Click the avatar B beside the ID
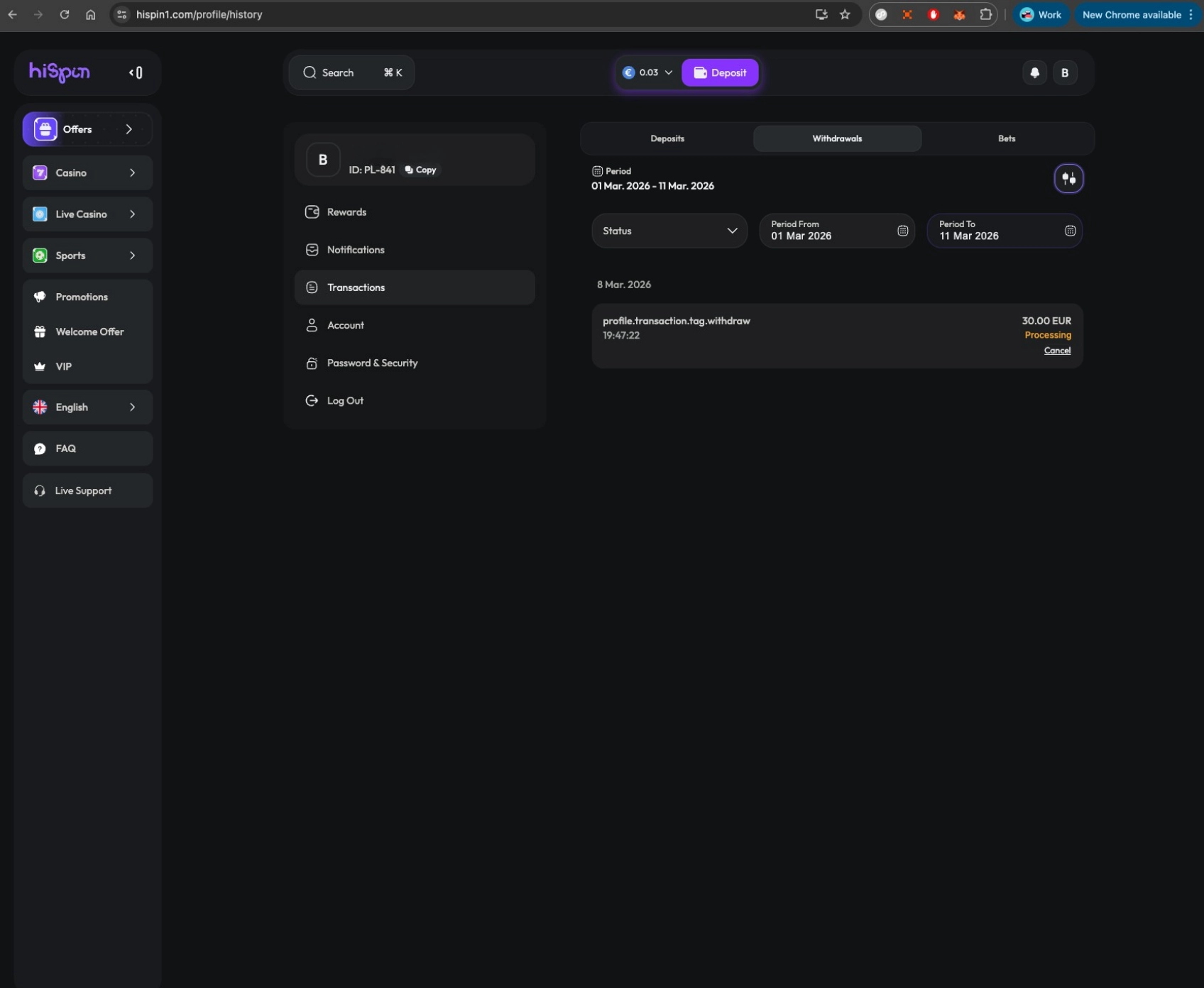Viewport: 1204px width, 988px height. [x=323, y=160]
